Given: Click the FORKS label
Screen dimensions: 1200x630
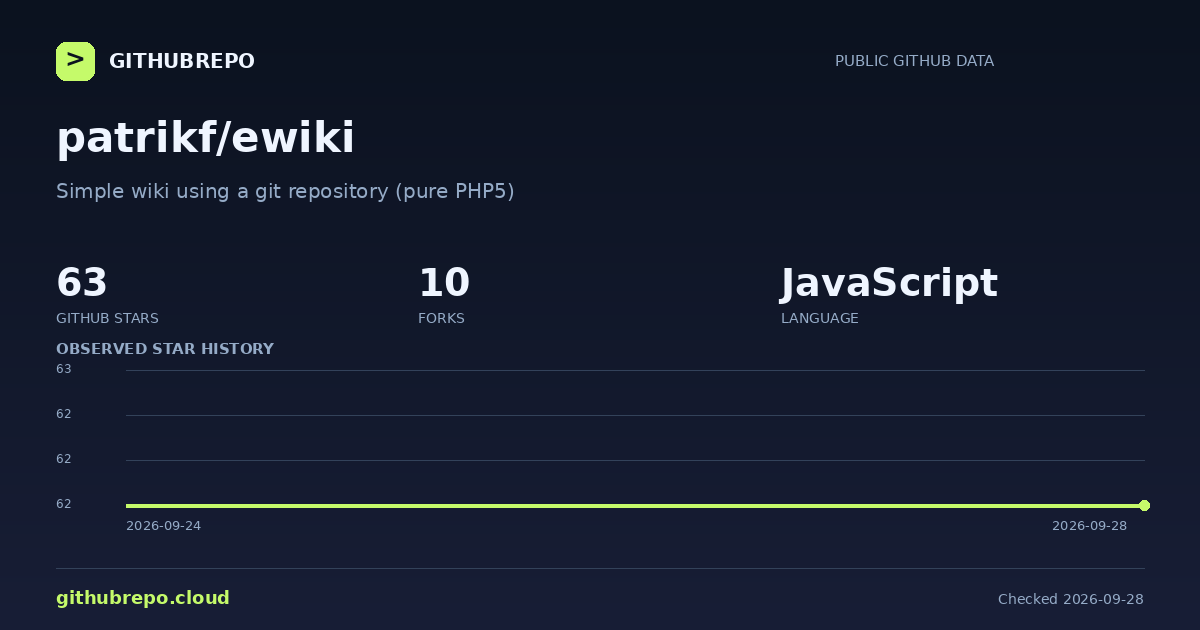Looking at the screenshot, I should pos(441,318).
